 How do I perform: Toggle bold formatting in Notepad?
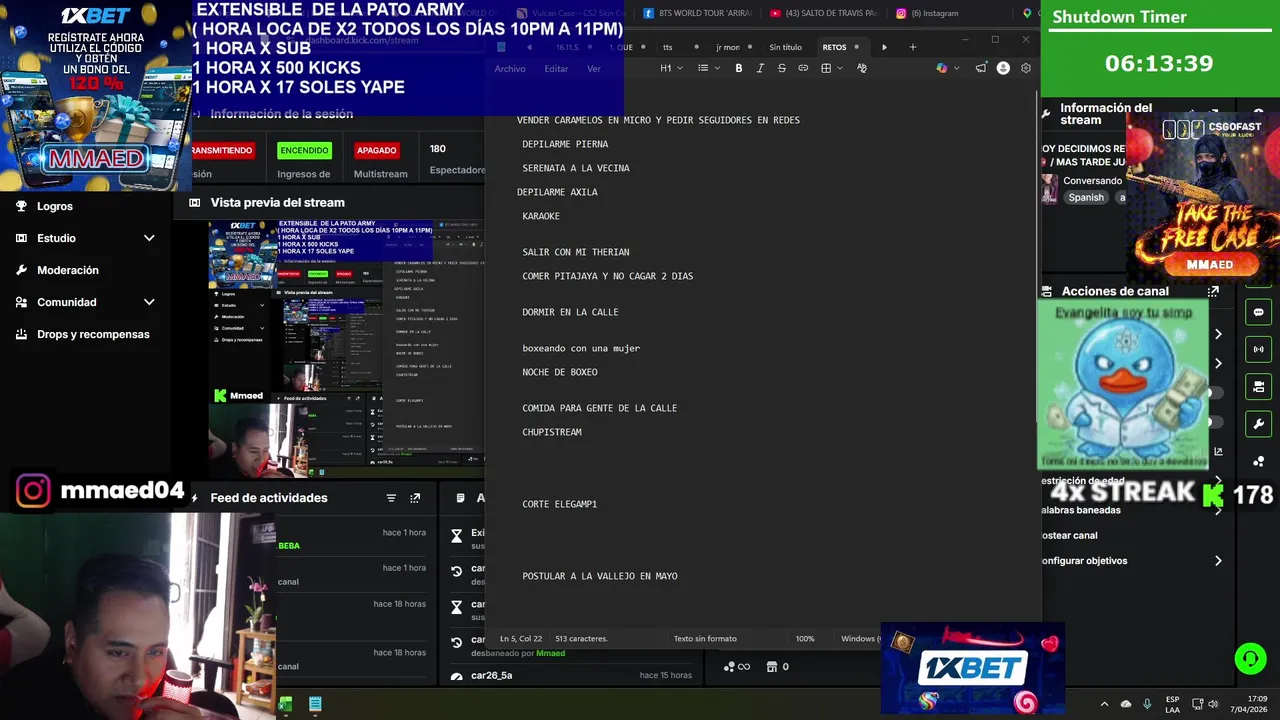coord(739,68)
